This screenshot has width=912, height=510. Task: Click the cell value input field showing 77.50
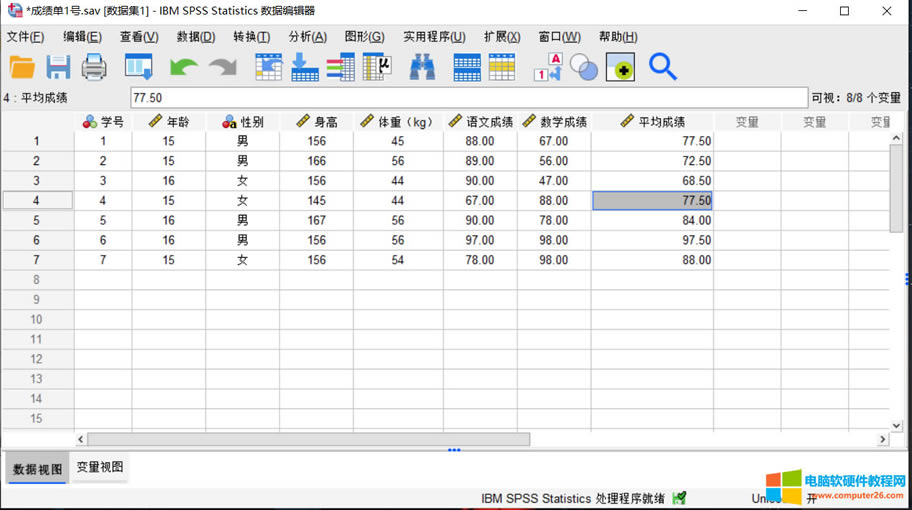tap(468, 98)
